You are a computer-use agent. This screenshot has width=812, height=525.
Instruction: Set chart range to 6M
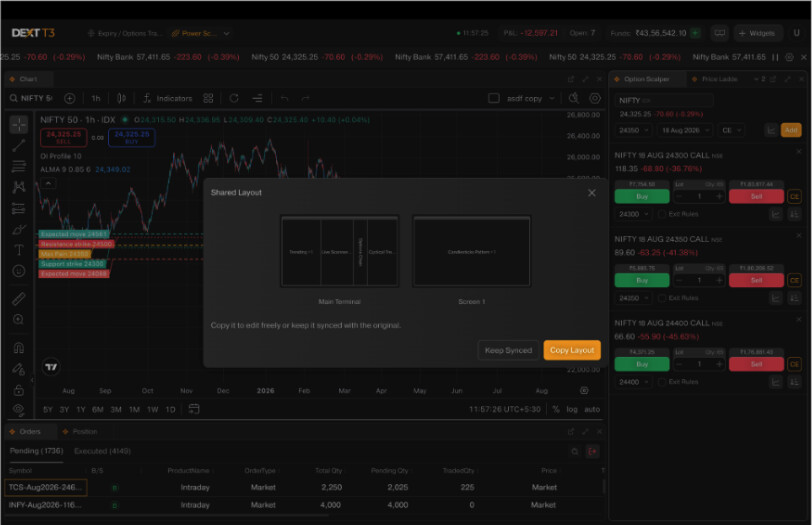(97, 410)
